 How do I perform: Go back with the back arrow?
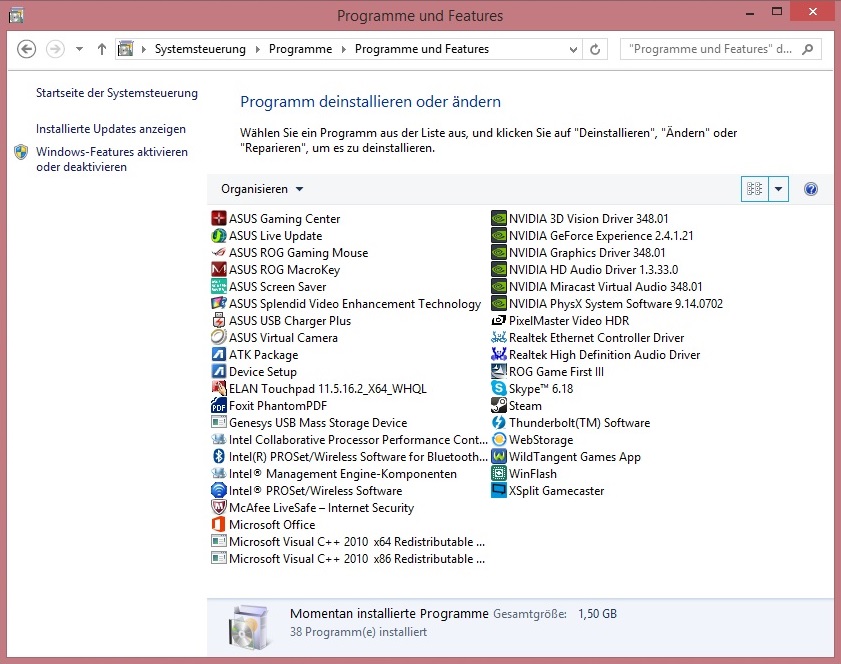[x=26, y=49]
